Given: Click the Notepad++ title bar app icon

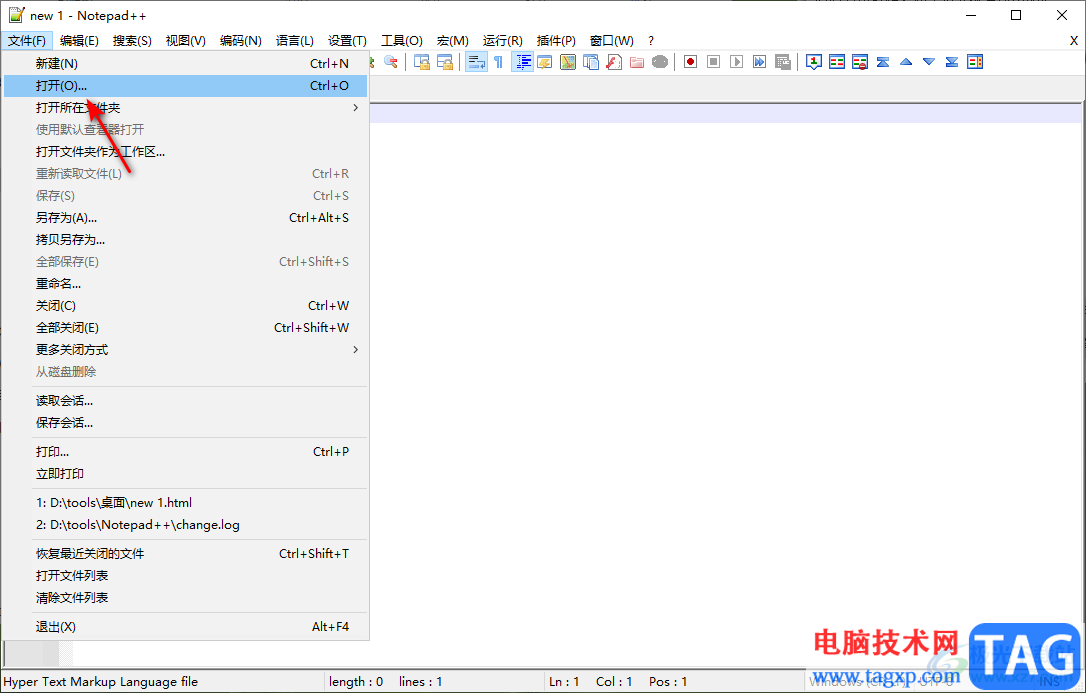Looking at the screenshot, I should (x=16, y=15).
